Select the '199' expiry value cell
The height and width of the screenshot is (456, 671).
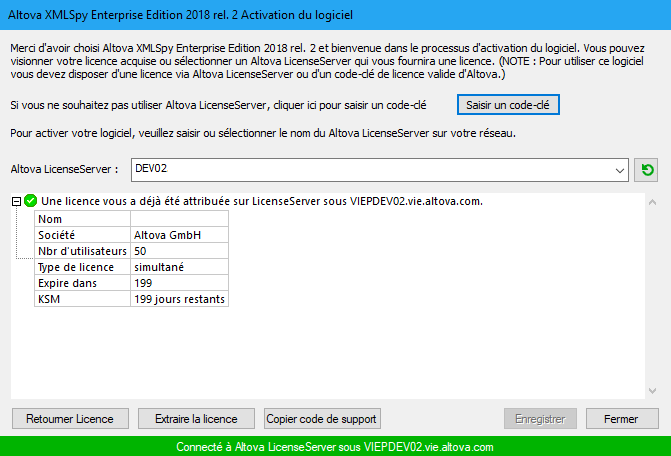[179, 283]
